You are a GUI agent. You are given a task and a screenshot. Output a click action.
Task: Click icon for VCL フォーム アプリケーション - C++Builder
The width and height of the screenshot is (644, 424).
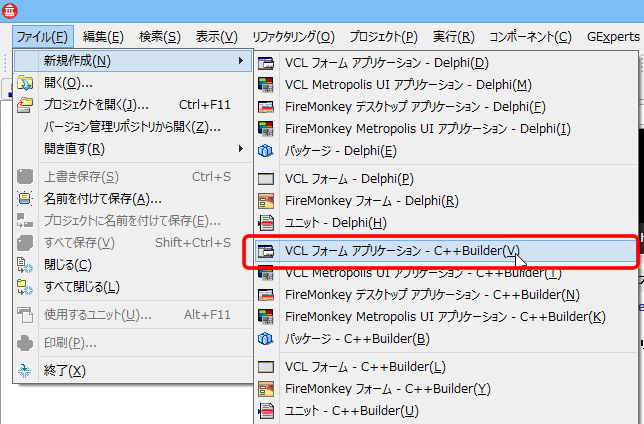click(266, 251)
